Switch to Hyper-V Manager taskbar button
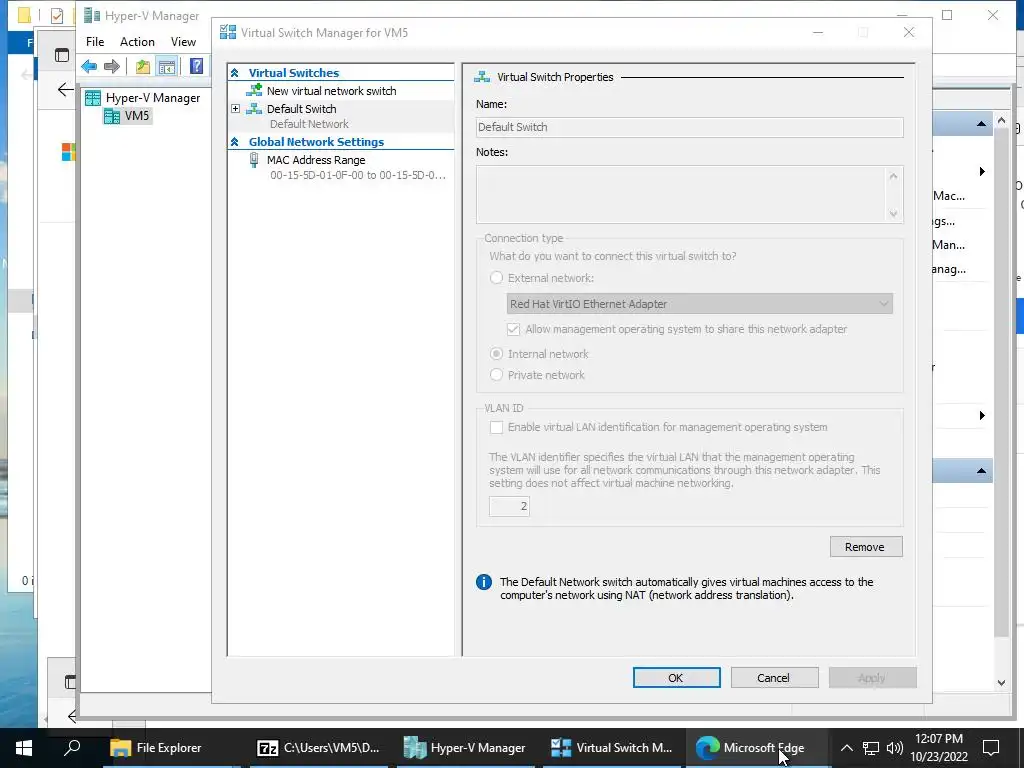The image size is (1024, 768). (x=465, y=748)
